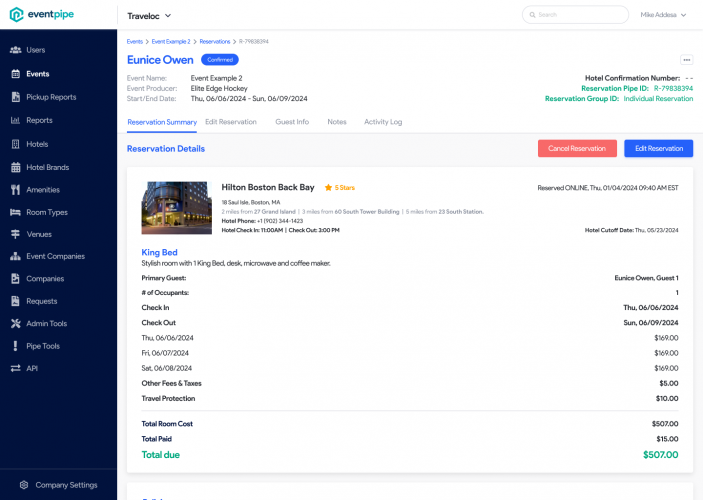Click the Room Types bed icon
The image size is (703, 500).
pyautogui.click(x=16, y=212)
